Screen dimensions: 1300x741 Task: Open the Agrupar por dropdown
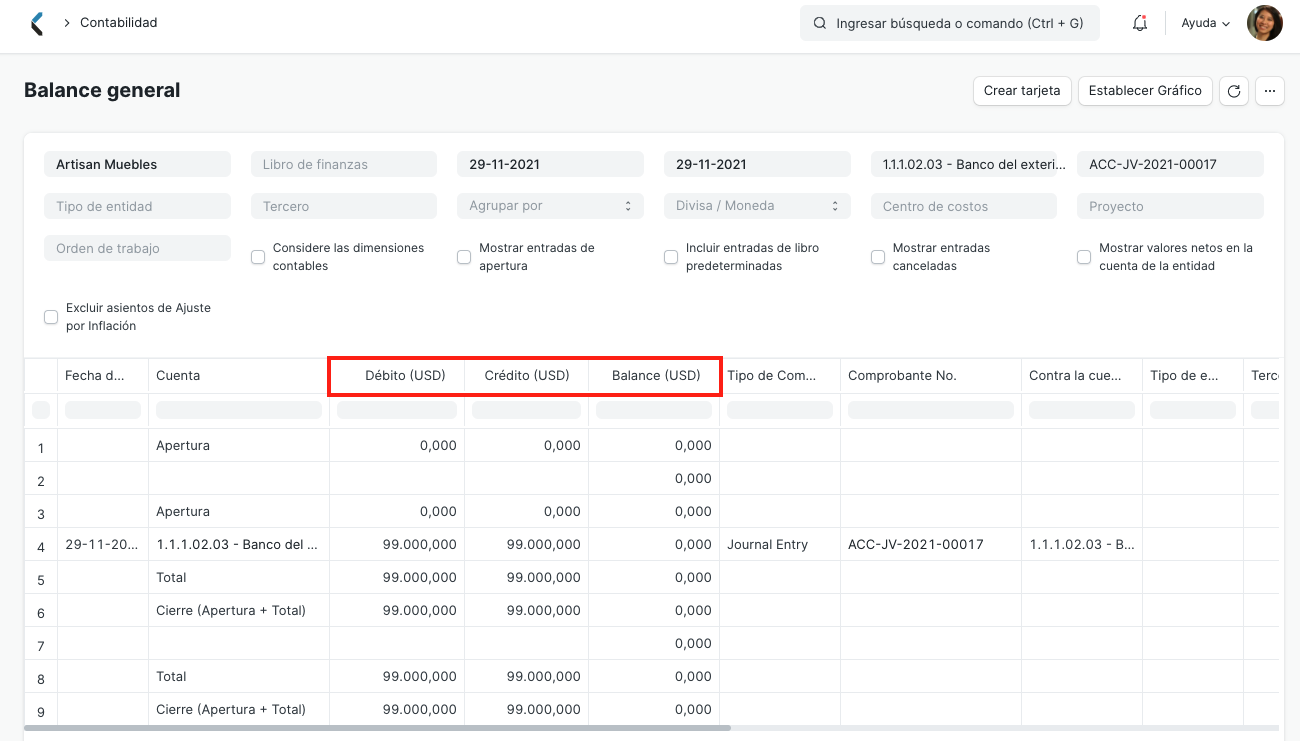point(550,205)
